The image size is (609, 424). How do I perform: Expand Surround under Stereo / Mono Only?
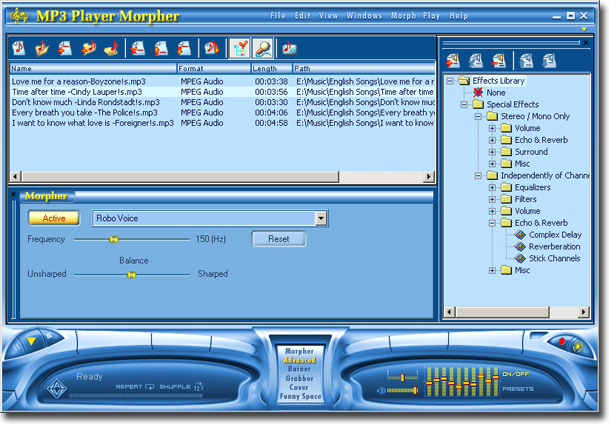coord(492,152)
